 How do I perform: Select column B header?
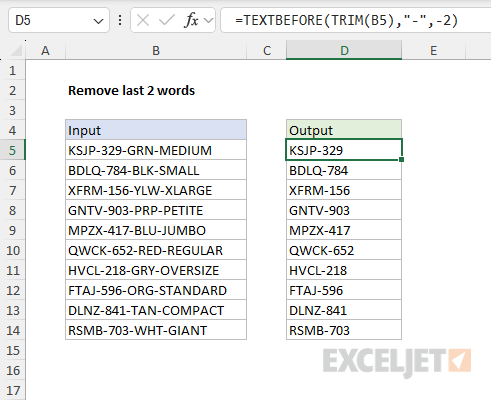click(x=156, y=51)
